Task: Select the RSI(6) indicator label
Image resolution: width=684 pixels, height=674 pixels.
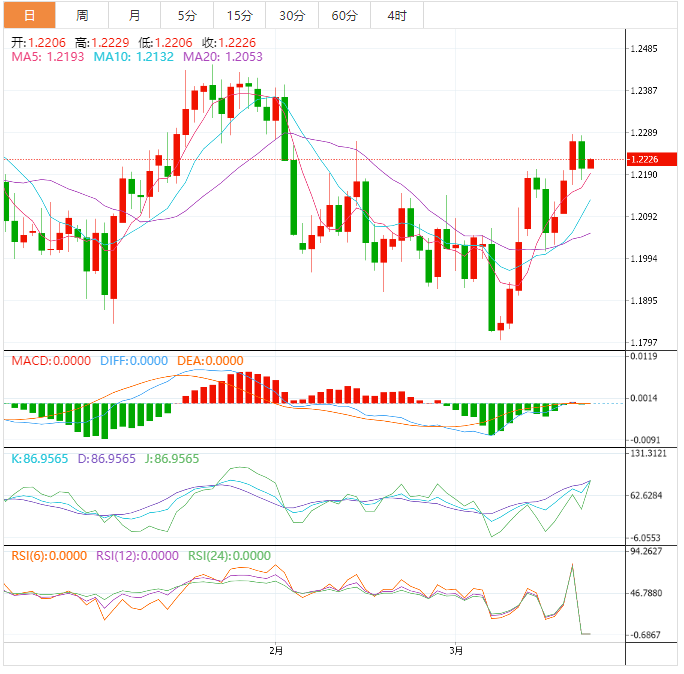Action: (49, 556)
